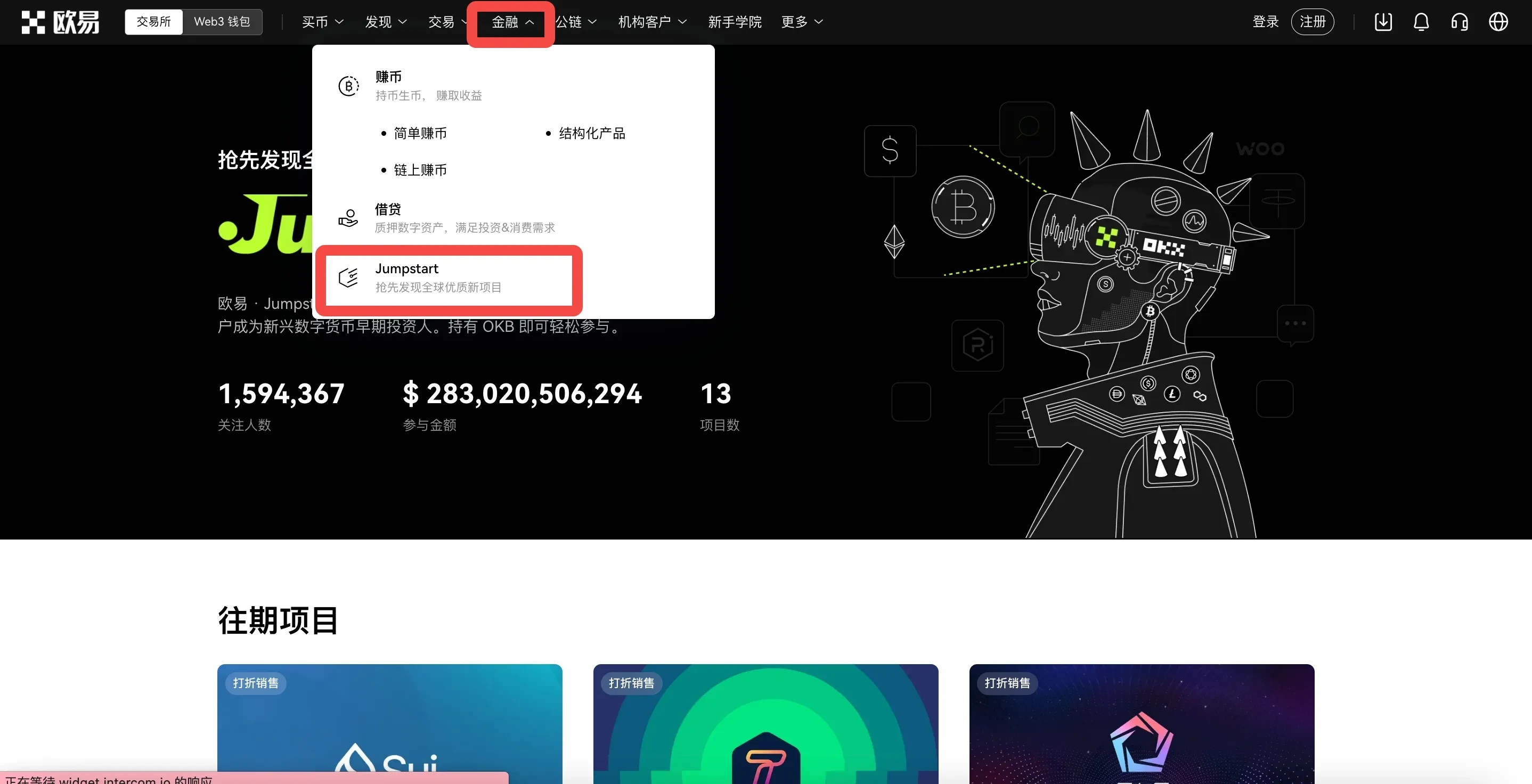Select the 交易所 toggle option
The width and height of the screenshot is (1532, 784).
click(153, 22)
